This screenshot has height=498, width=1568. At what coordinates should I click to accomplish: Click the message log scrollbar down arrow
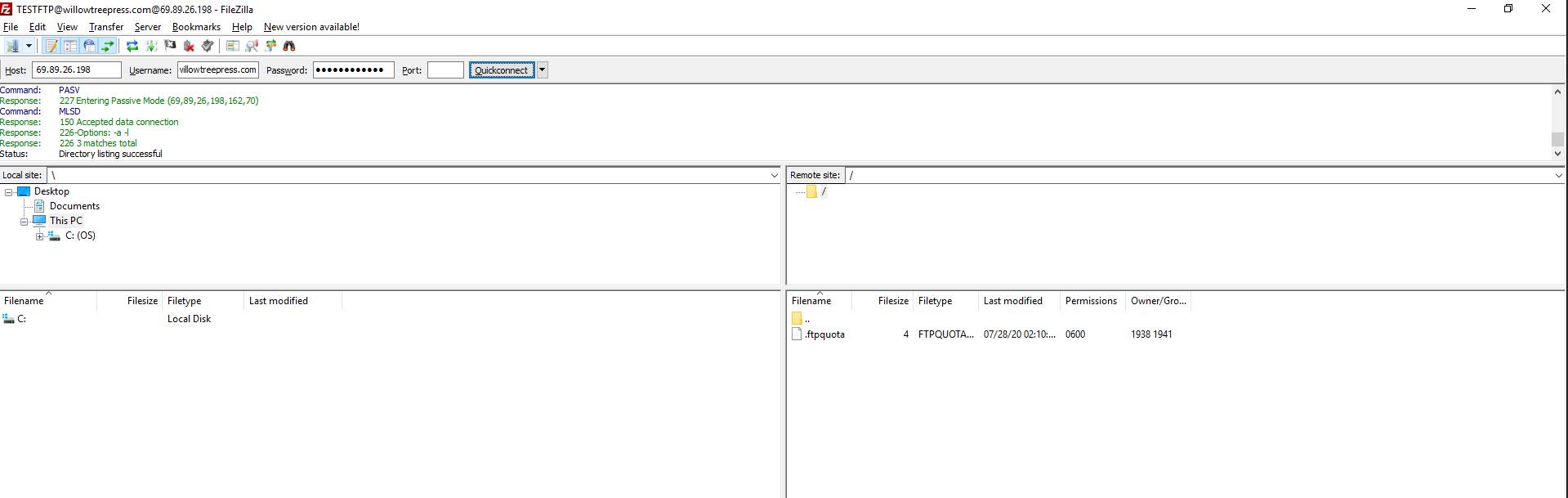point(1557,153)
